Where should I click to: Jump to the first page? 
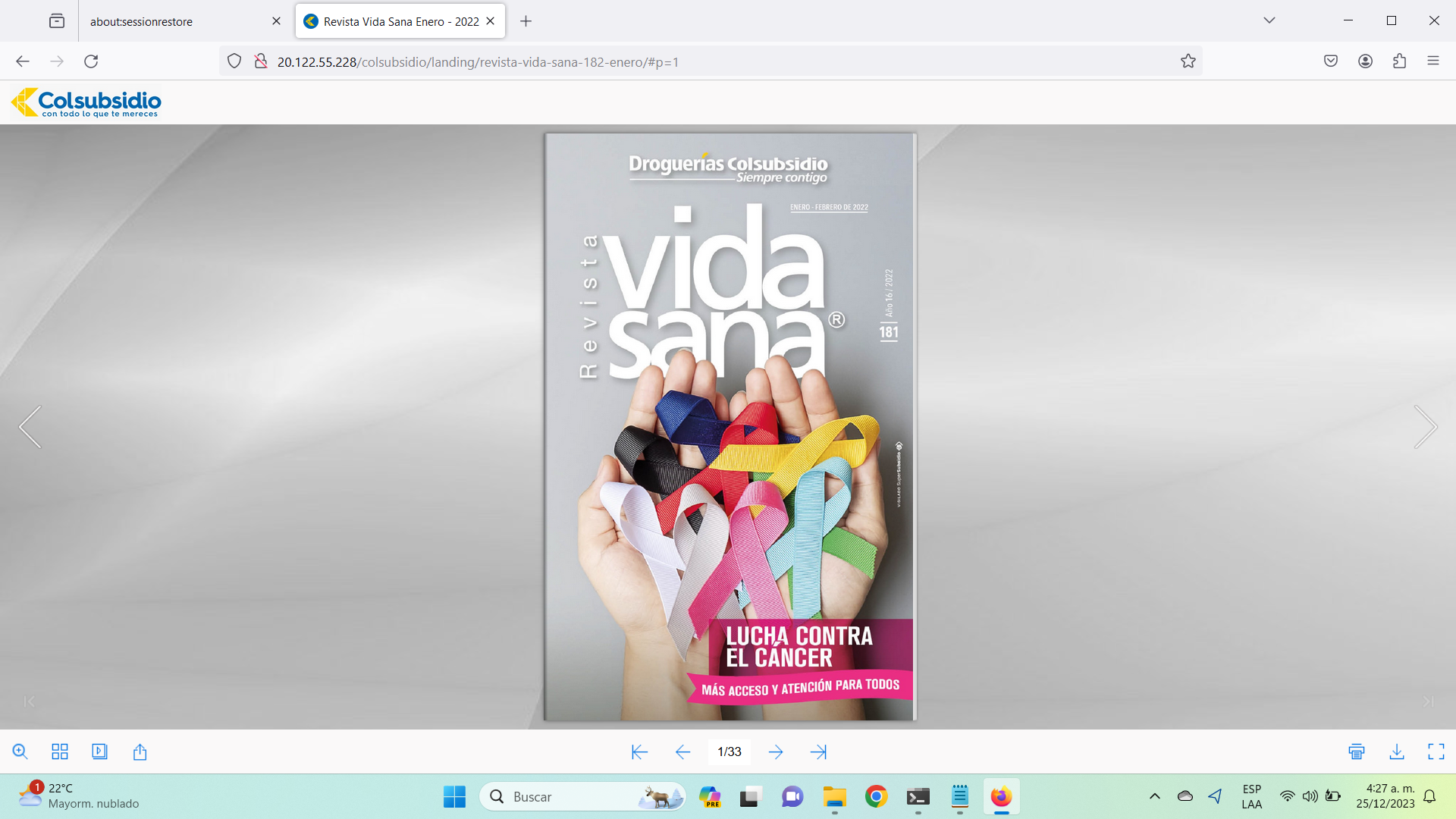pyautogui.click(x=639, y=752)
